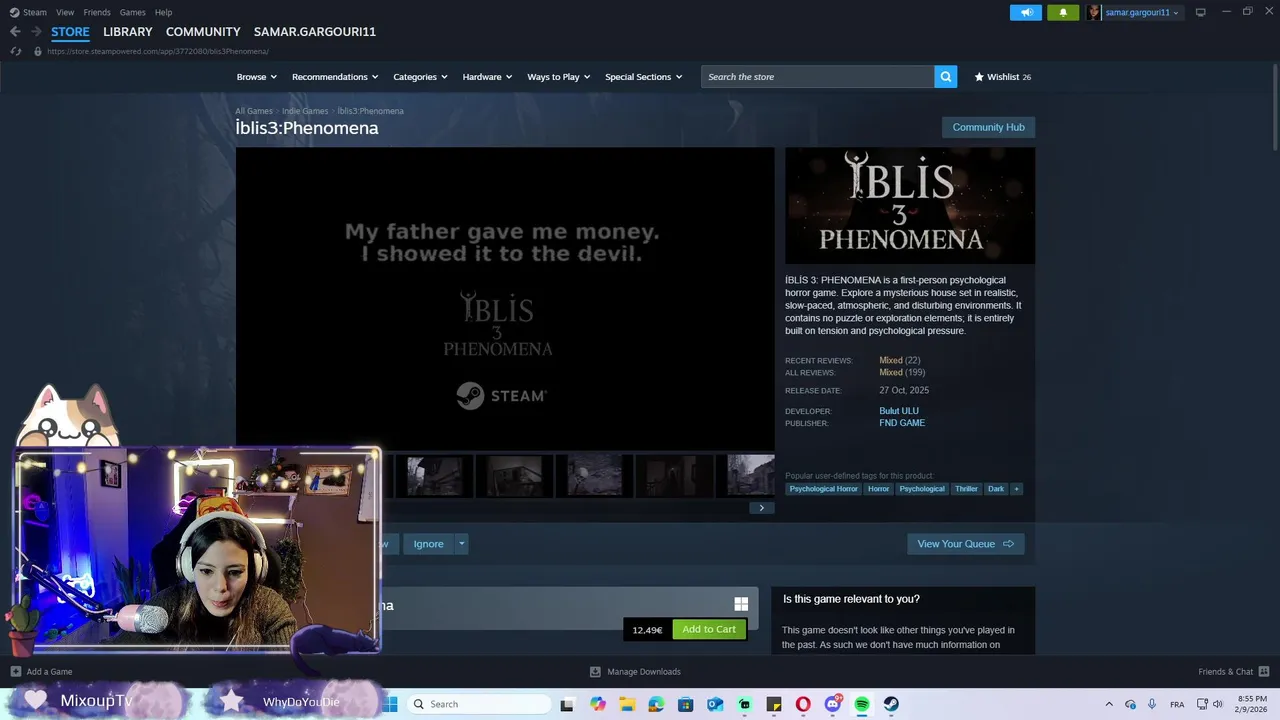Screen dimensions: 1280x720
Task: Open Outlook from taskbar
Action: click(x=715, y=704)
